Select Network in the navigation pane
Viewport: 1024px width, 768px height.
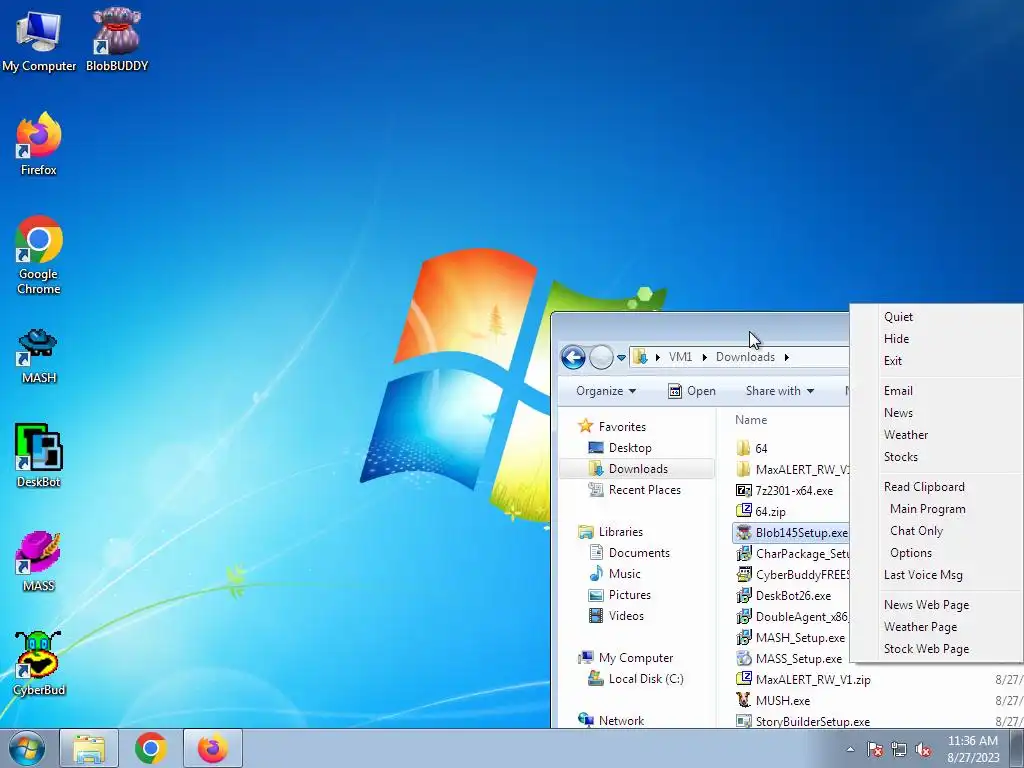tap(621, 720)
